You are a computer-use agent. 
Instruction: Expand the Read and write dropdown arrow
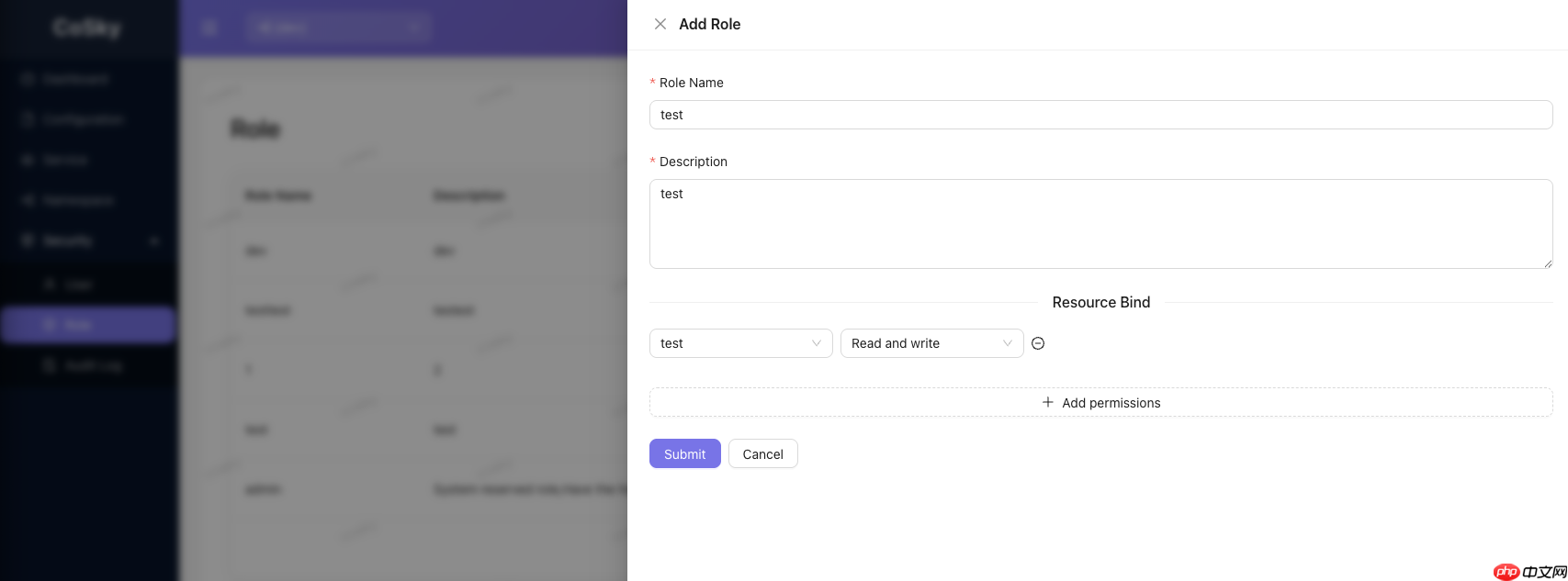pos(1007,343)
